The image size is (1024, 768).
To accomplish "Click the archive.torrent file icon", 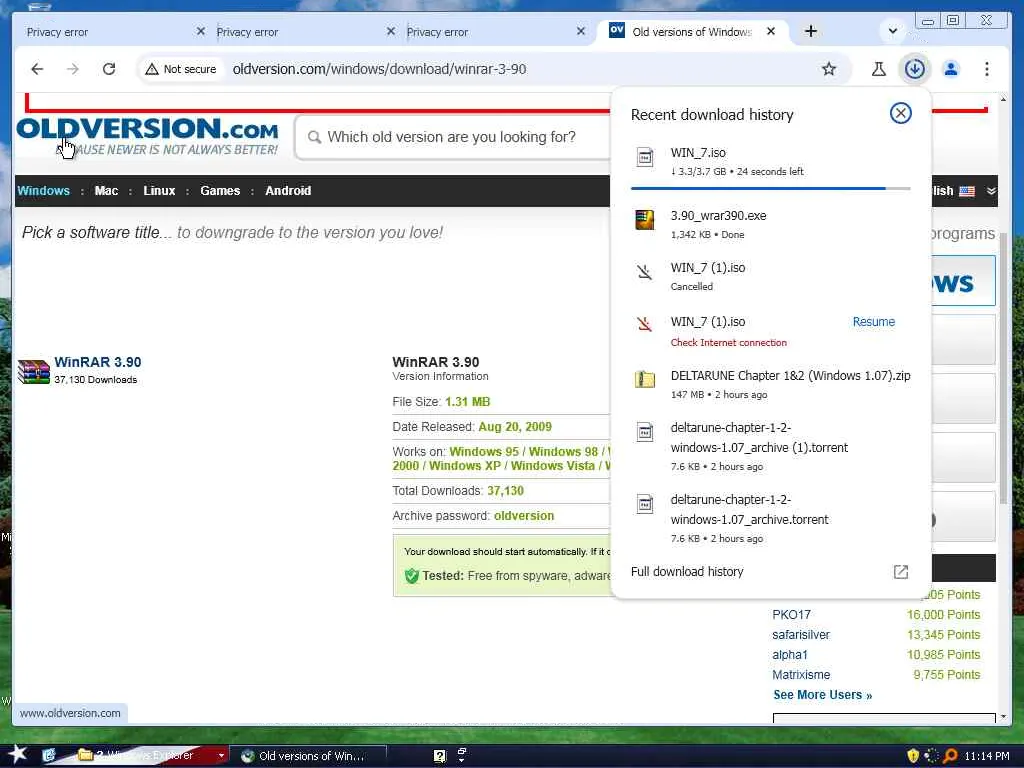I will tap(645, 504).
